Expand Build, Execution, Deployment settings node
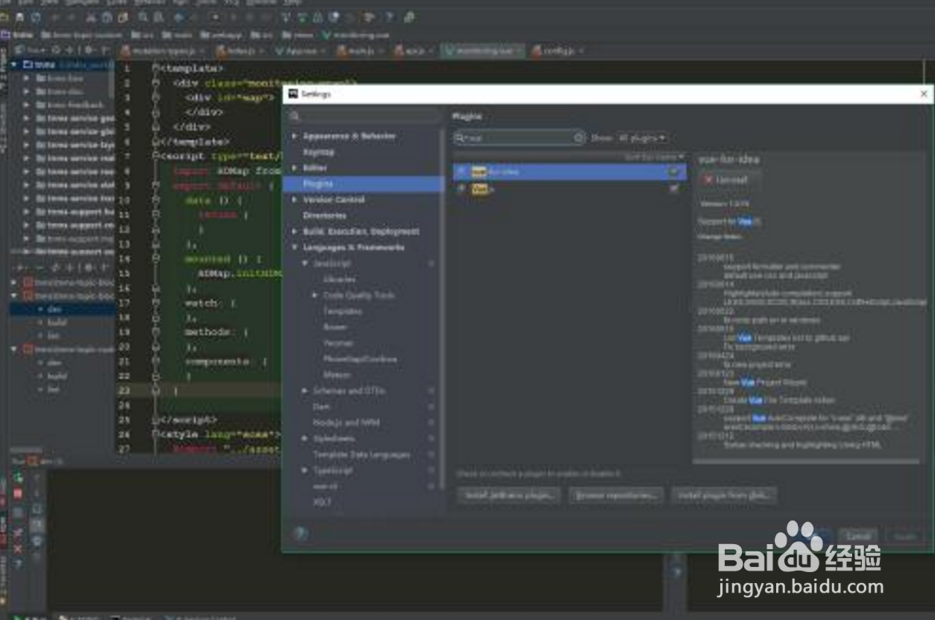 click(295, 231)
